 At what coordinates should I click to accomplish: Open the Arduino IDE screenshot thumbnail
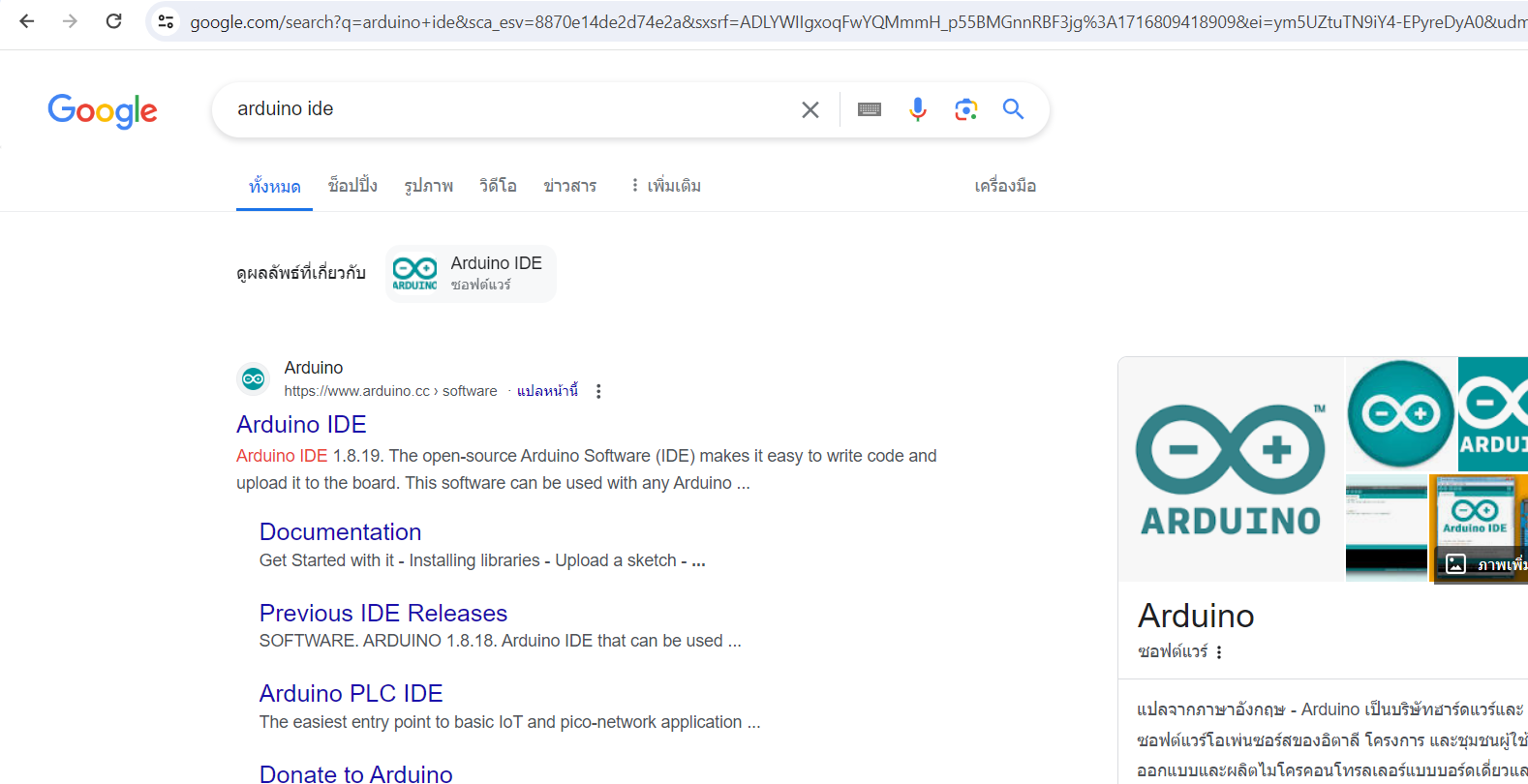coord(1386,528)
